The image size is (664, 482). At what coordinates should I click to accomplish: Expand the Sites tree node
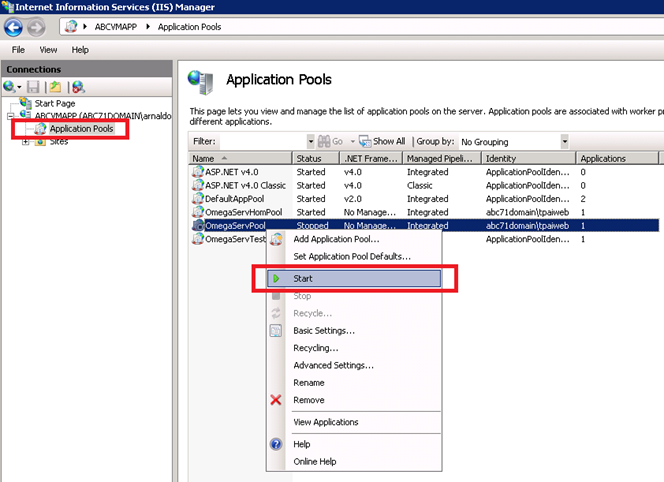coord(25,142)
